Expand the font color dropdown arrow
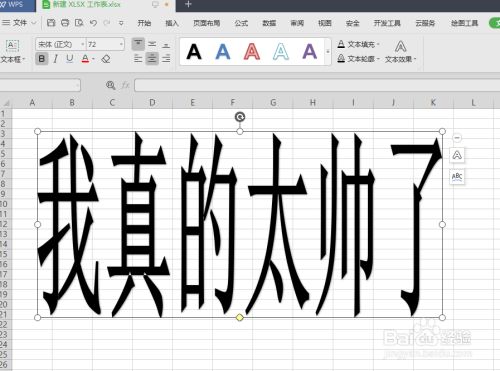Viewport: 500px width, 371px height. [x=94, y=59]
